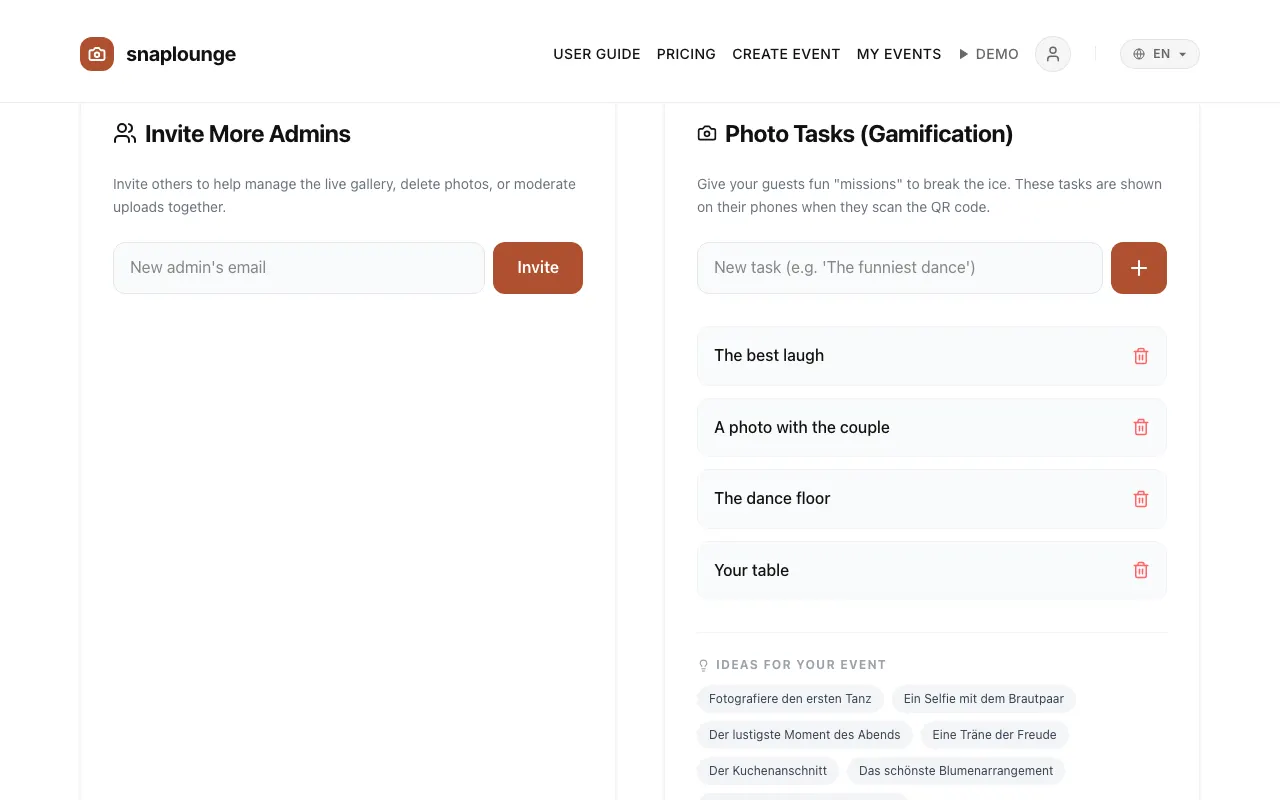Select 'A photo with the couple' text
This screenshot has width=1280, height=800.
(802, 427)
